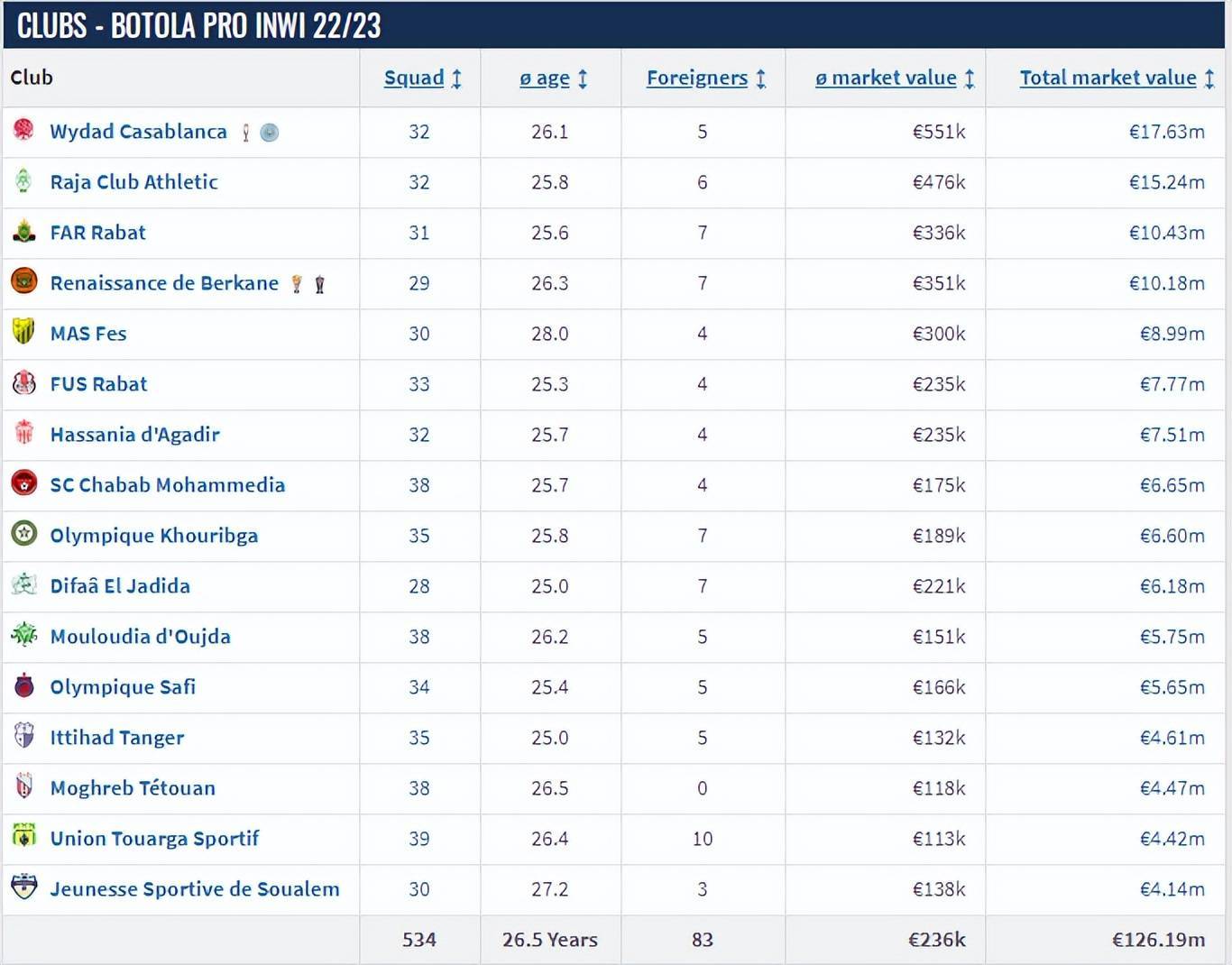Click the Olympique Khouribga green crest icon
Viewport: 1232px width, 965px height.
(x=23, y=534)
